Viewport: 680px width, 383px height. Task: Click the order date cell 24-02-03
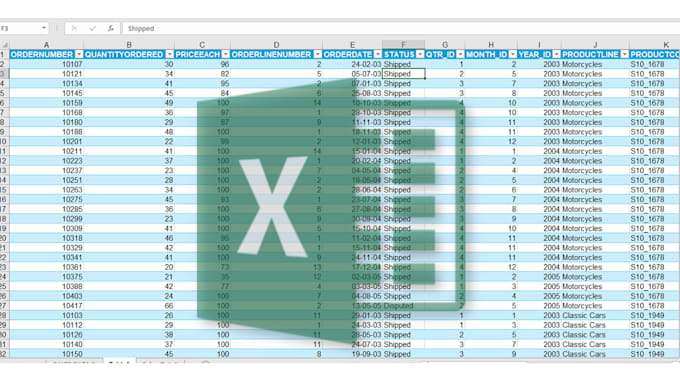pos(352,64)
